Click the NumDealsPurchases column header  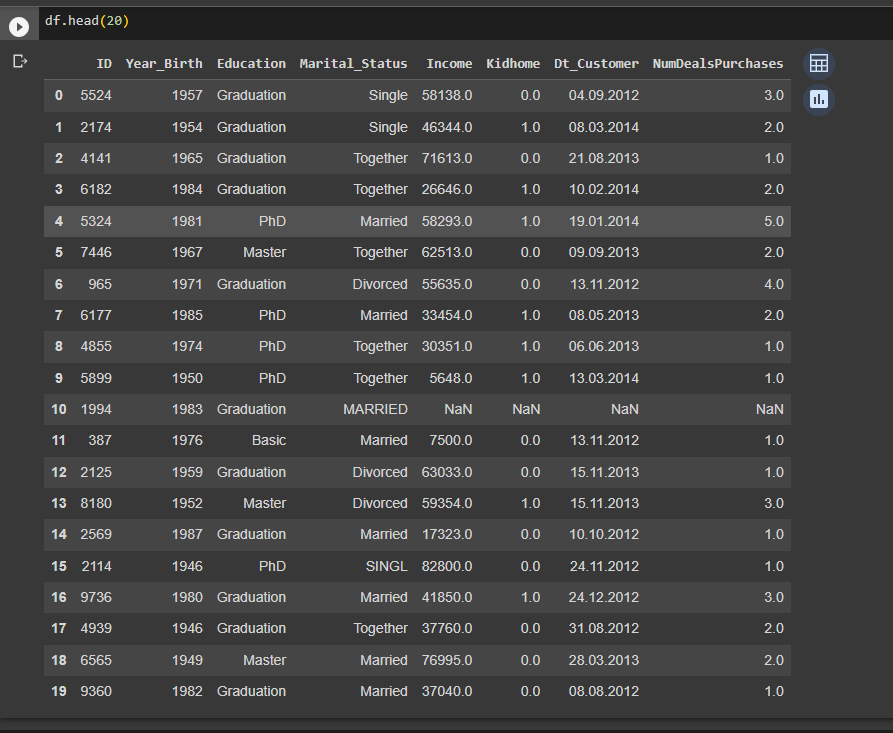pyautogui.click(x=718, y=64)
